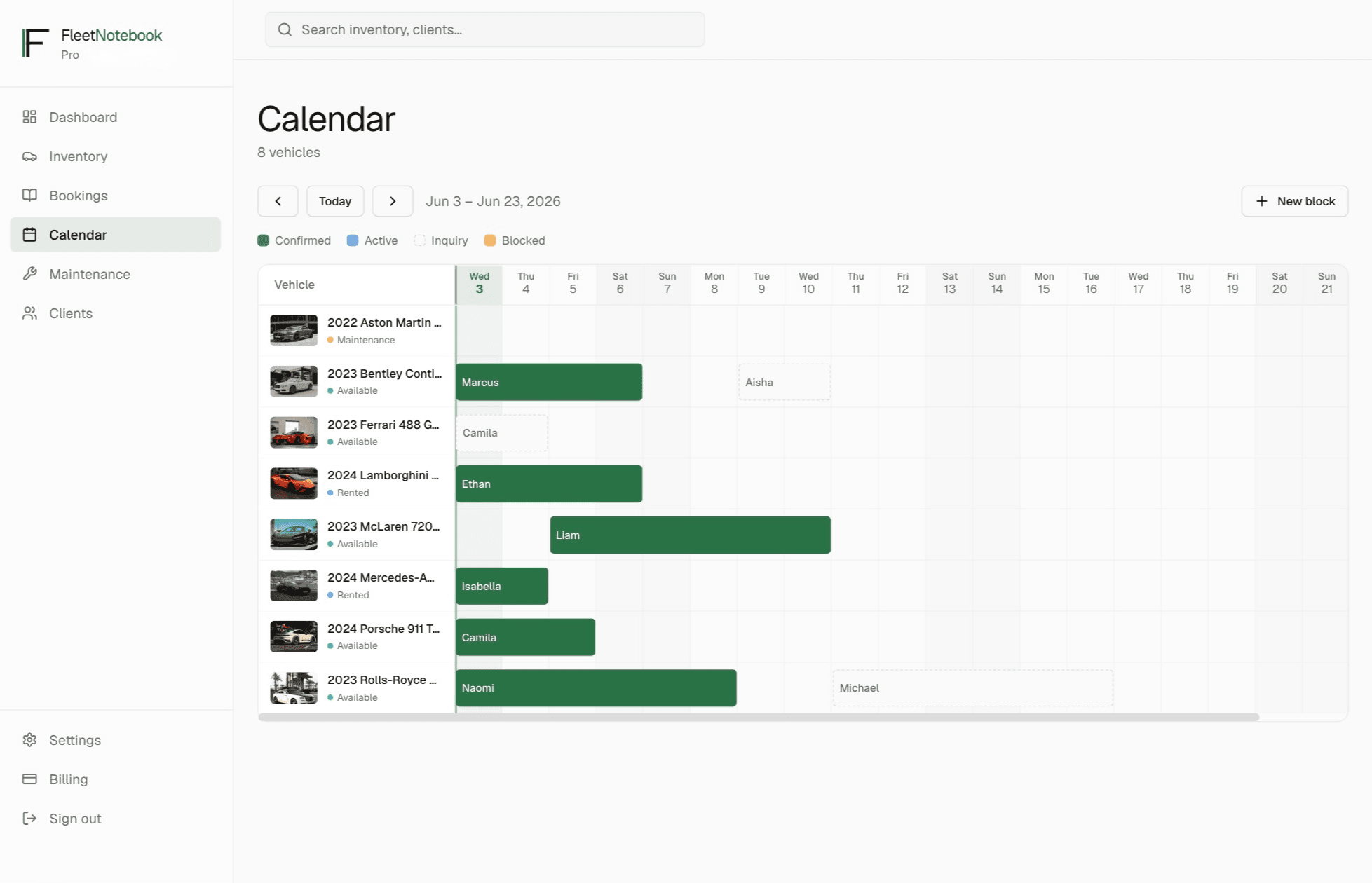This screenshot has width=1372, height=883.
Task: Open the Rolls-Royce vehicle thumbnail
Action: (294, 688)
